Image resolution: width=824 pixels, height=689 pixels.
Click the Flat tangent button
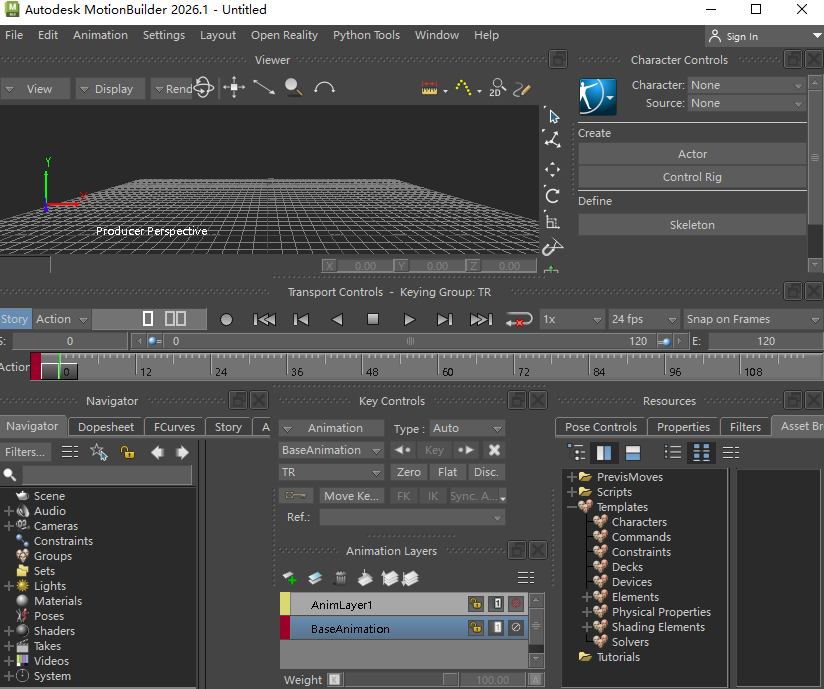[447, 472]
